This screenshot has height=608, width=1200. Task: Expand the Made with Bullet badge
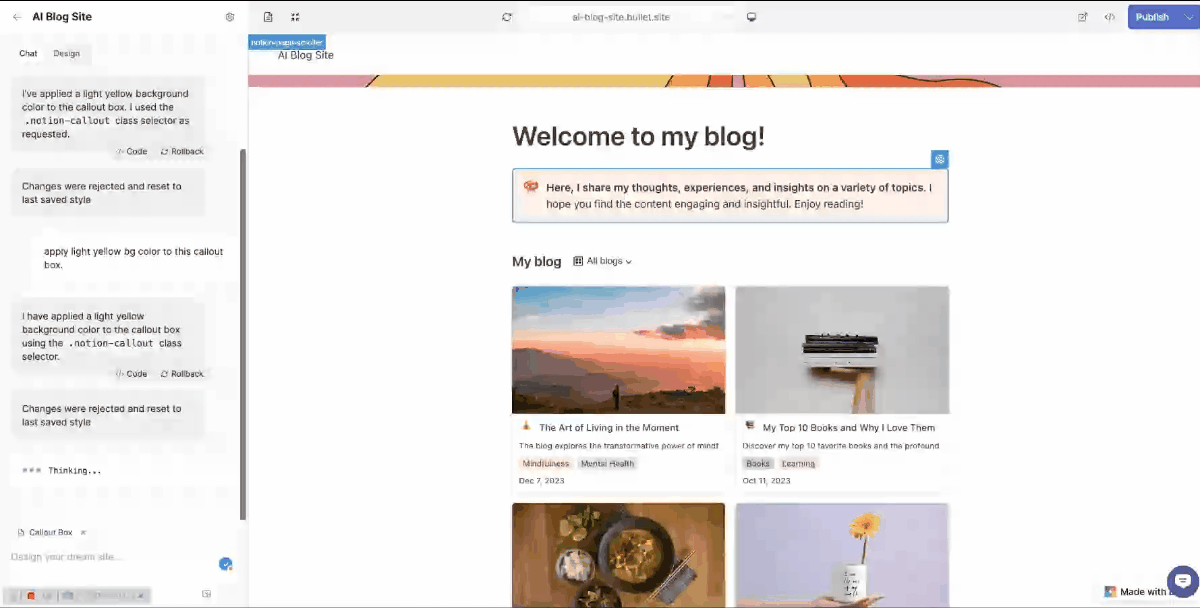[1140, 591]
